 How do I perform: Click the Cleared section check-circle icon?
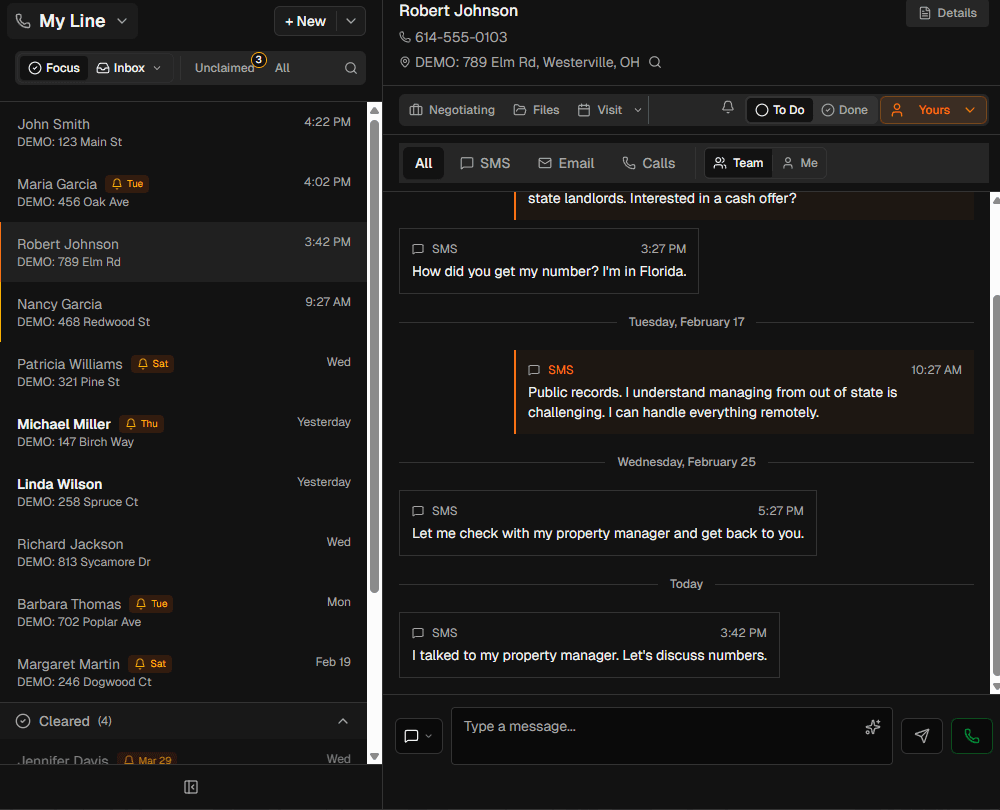pos(23,721)
